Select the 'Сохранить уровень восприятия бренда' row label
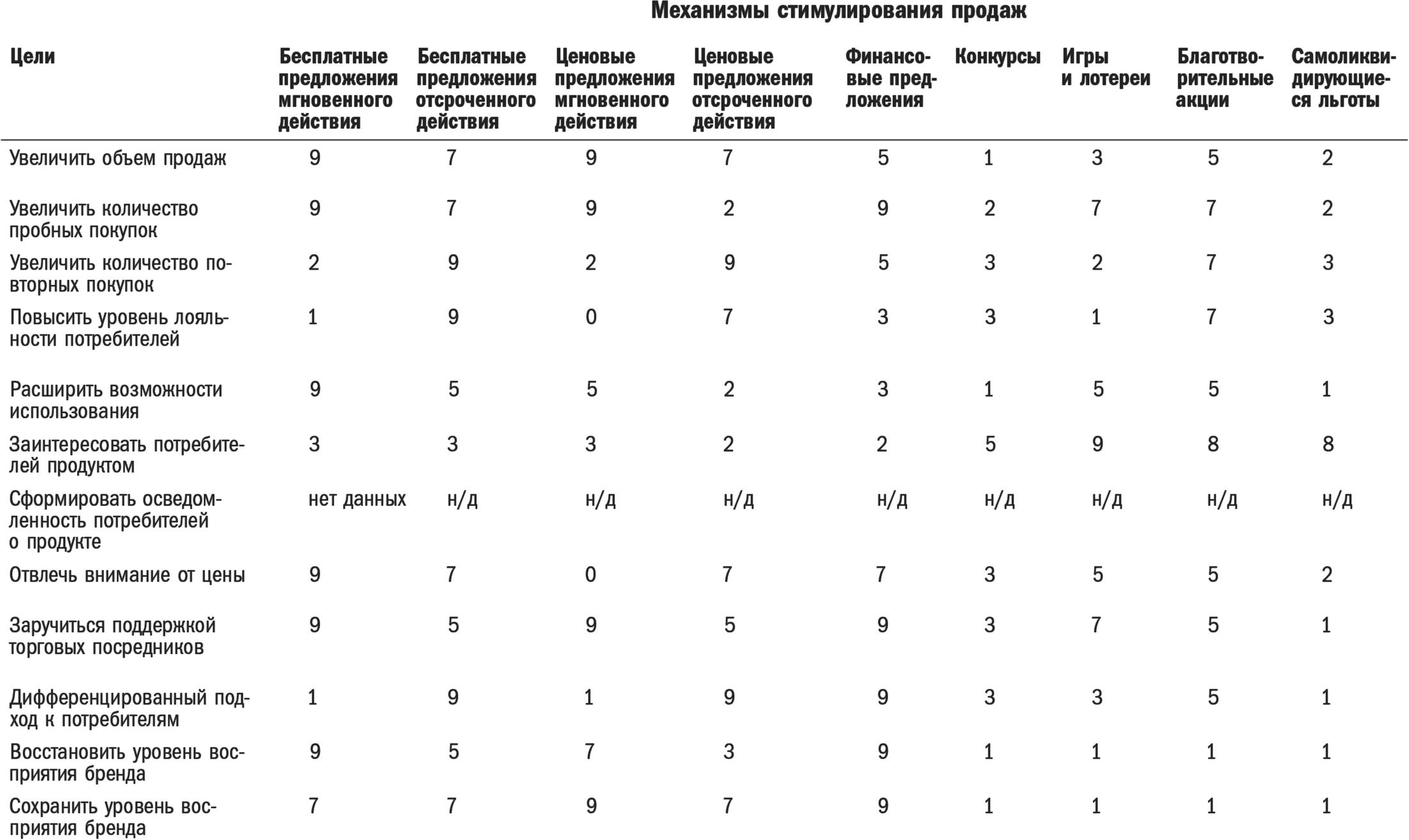This screenshot has width=1409, height=840. tap(113, 818)
